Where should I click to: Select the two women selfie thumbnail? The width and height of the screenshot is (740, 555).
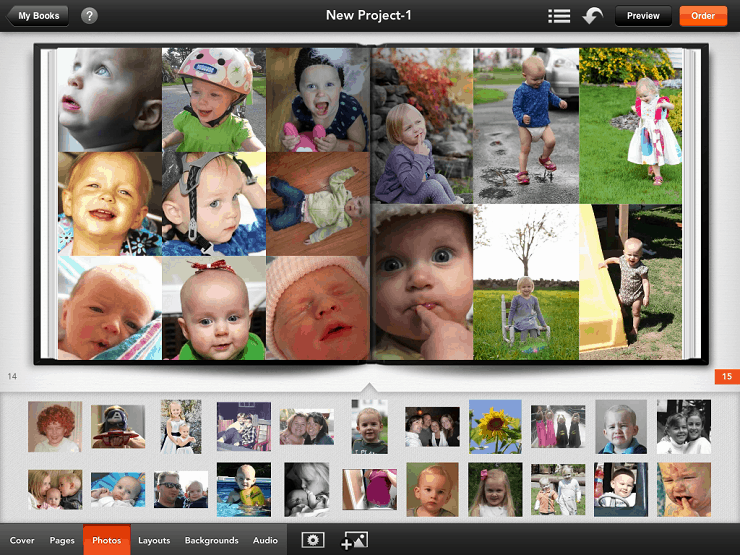307,427
